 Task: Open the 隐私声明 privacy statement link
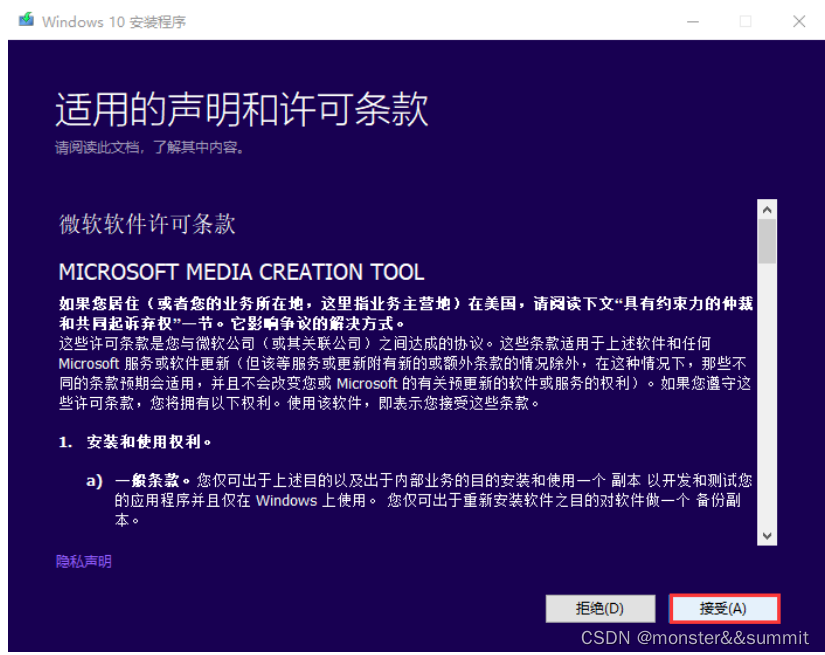(84, 561)
